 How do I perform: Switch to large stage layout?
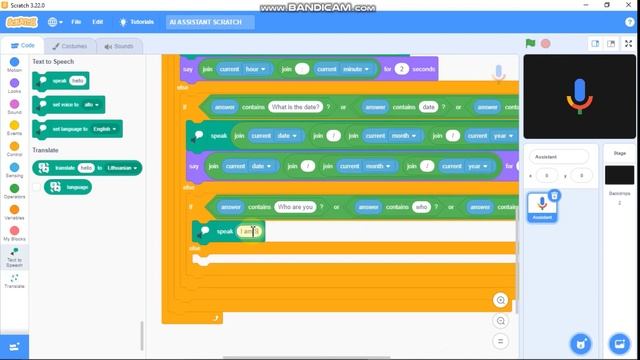(611, 44)
